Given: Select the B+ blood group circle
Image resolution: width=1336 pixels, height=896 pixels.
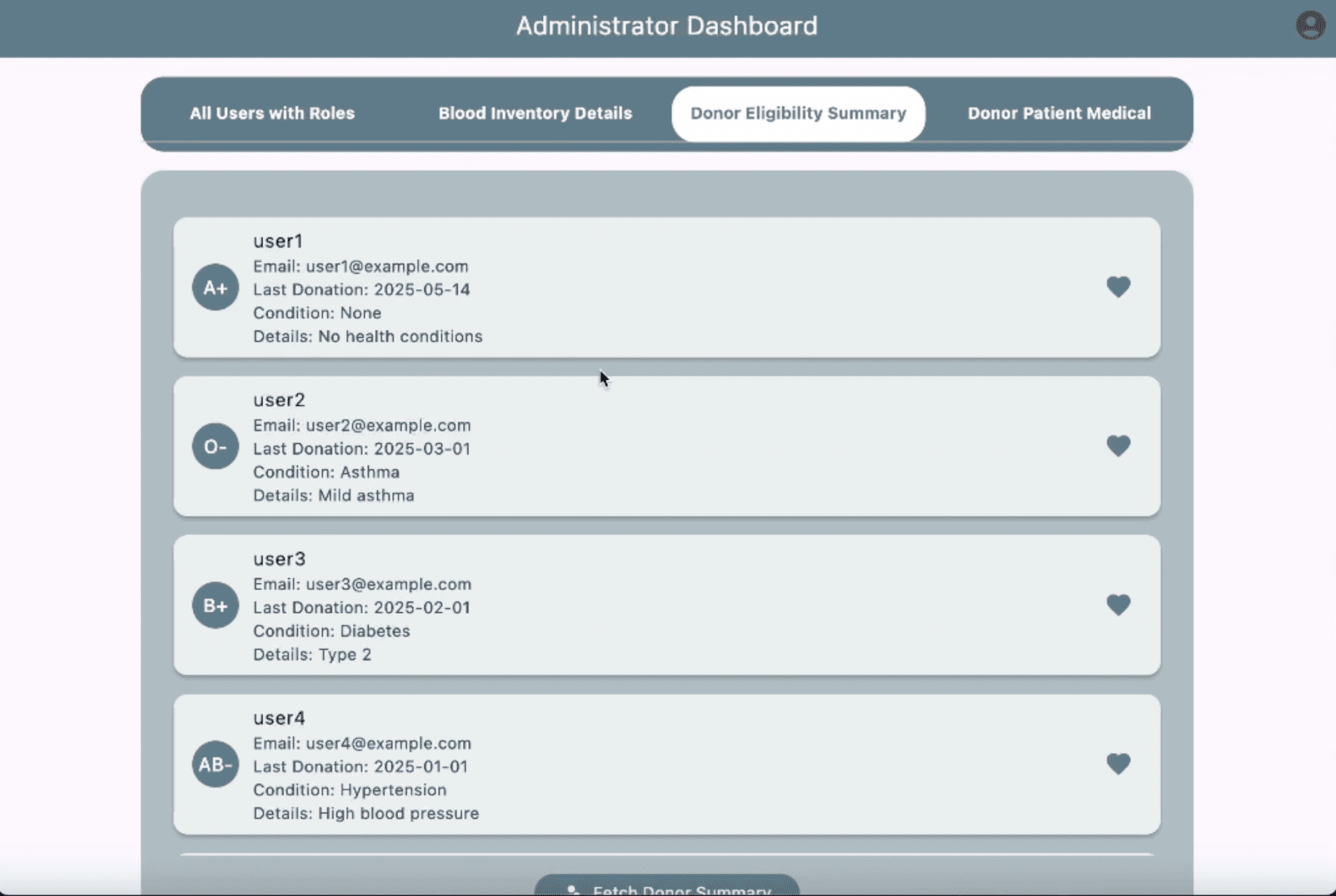Looking at the screenshot, I should 215,606.
